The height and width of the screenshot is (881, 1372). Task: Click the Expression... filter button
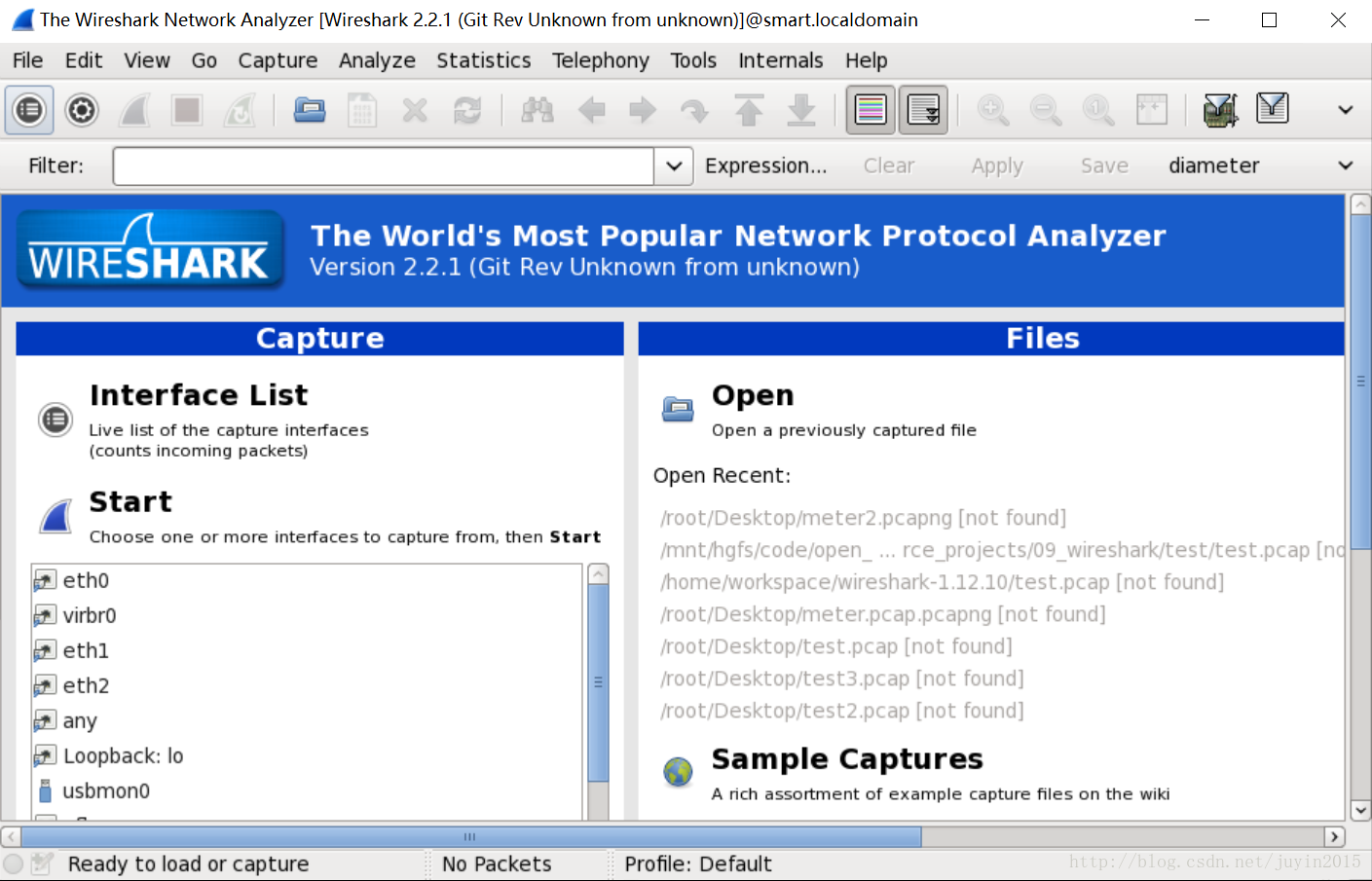click(766, 165)
